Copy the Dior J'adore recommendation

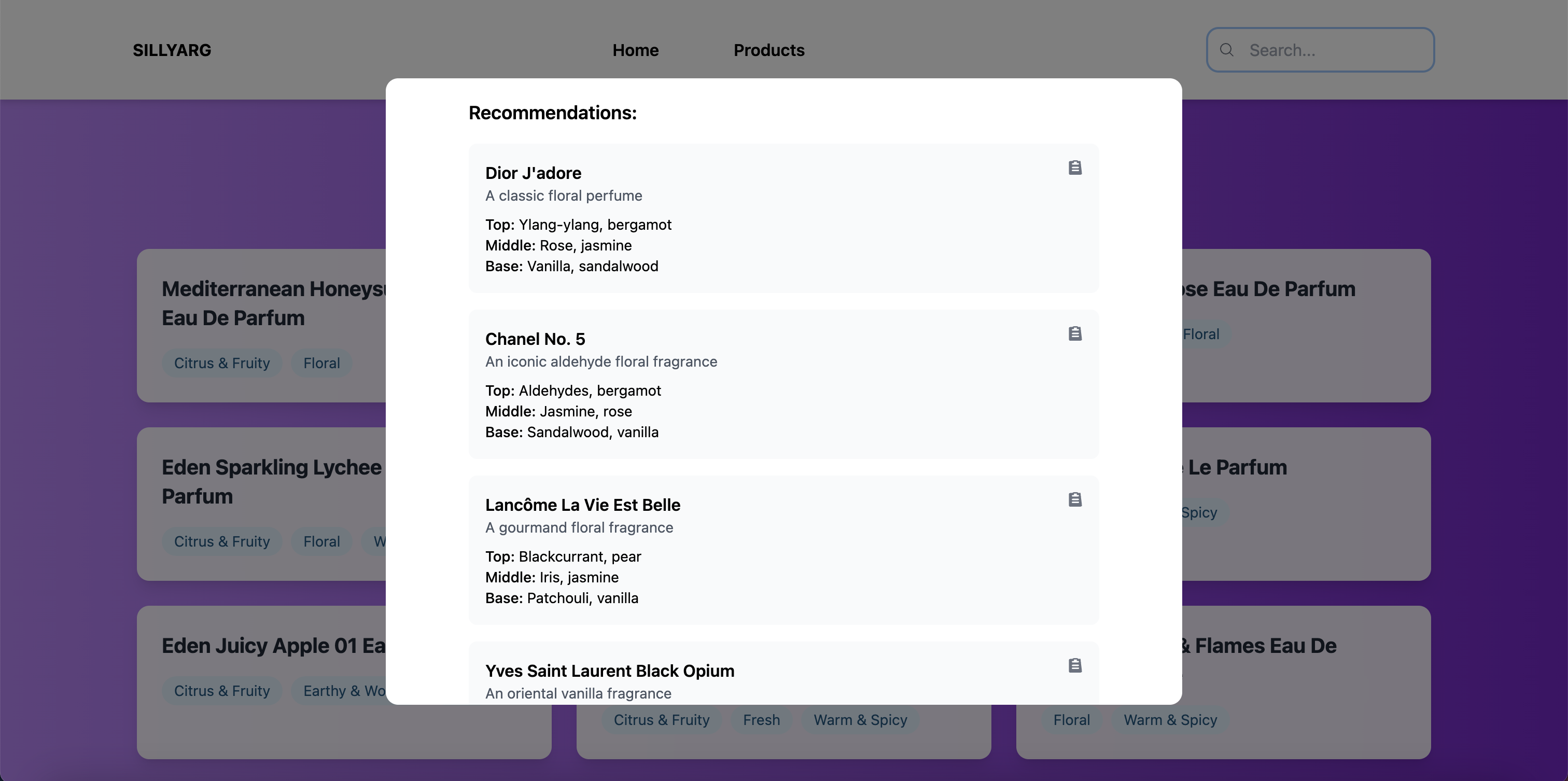click(1075, 168)
